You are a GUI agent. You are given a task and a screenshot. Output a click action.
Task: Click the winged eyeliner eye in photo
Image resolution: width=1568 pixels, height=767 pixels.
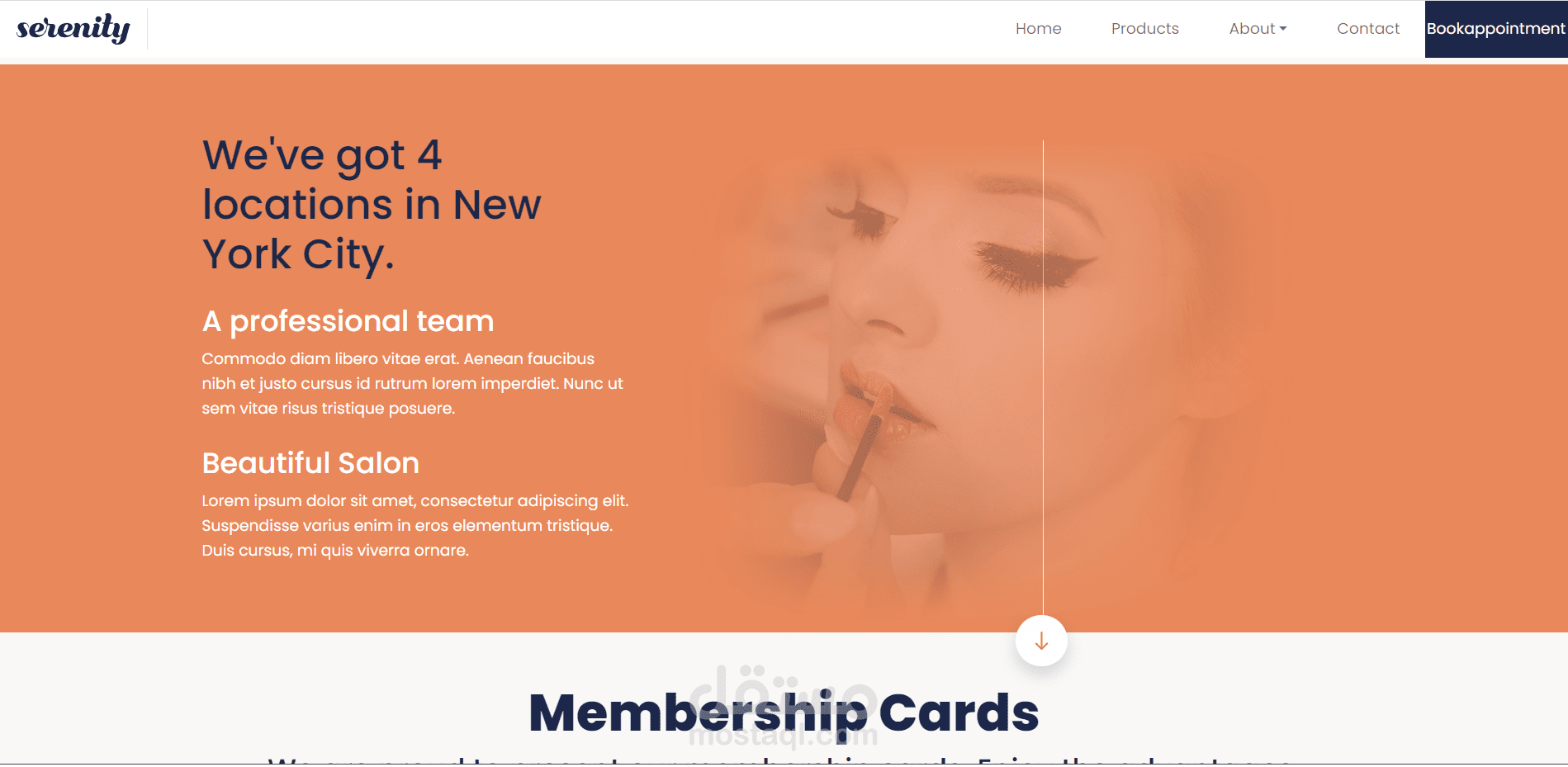[x=1032, y=264]
